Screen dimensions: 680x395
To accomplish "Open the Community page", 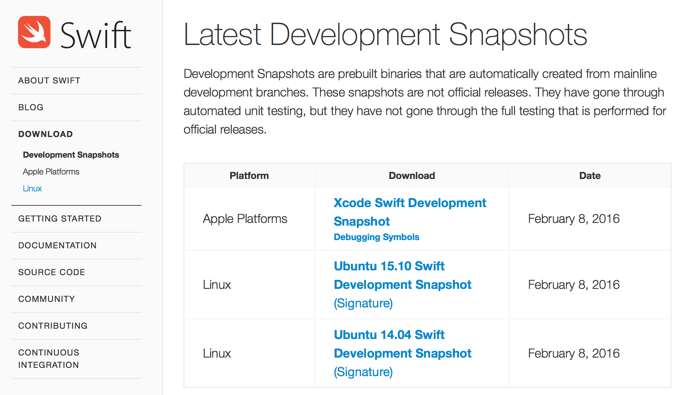I will (46, 299).
